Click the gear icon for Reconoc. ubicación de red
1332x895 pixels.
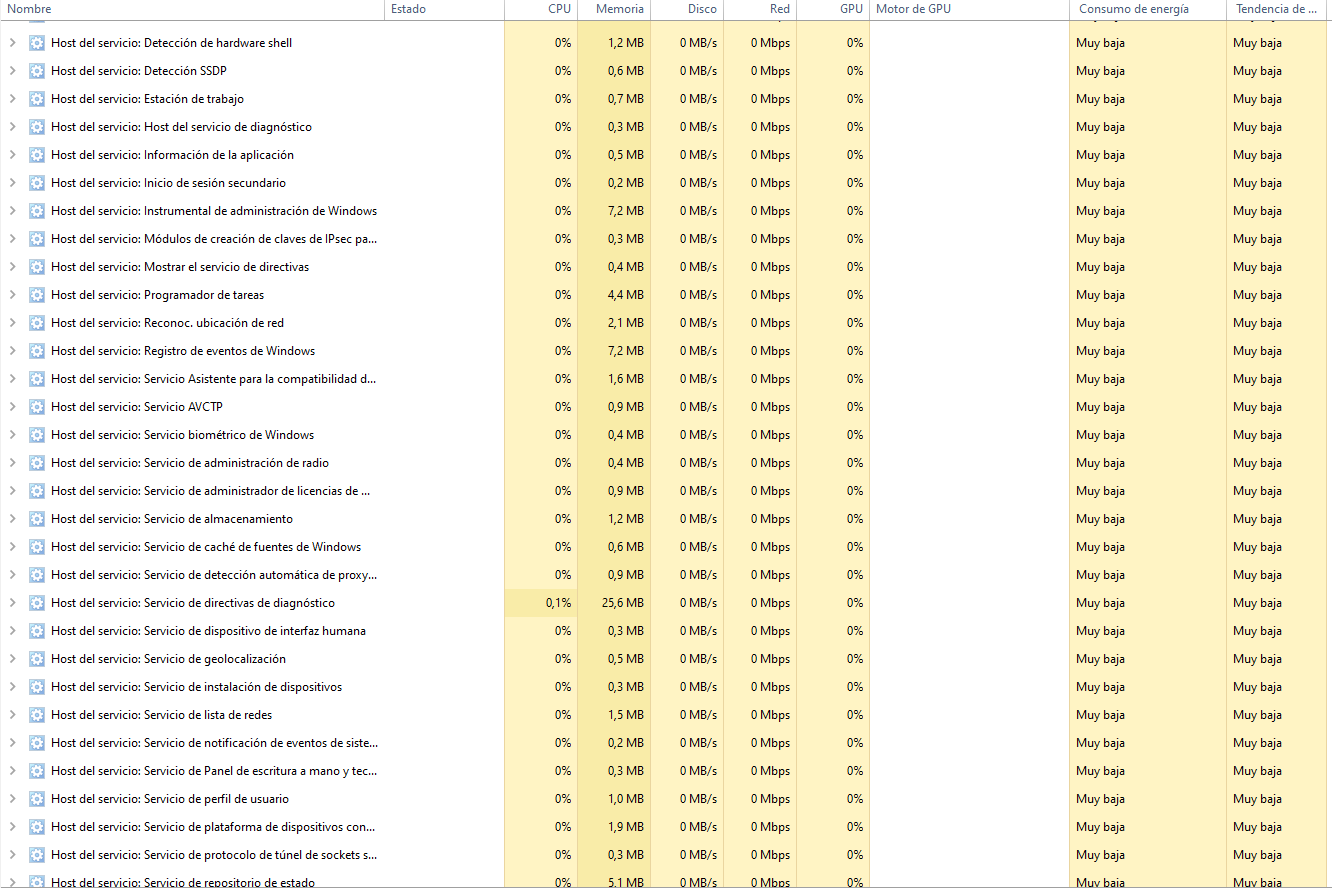[x=37, y=323]
